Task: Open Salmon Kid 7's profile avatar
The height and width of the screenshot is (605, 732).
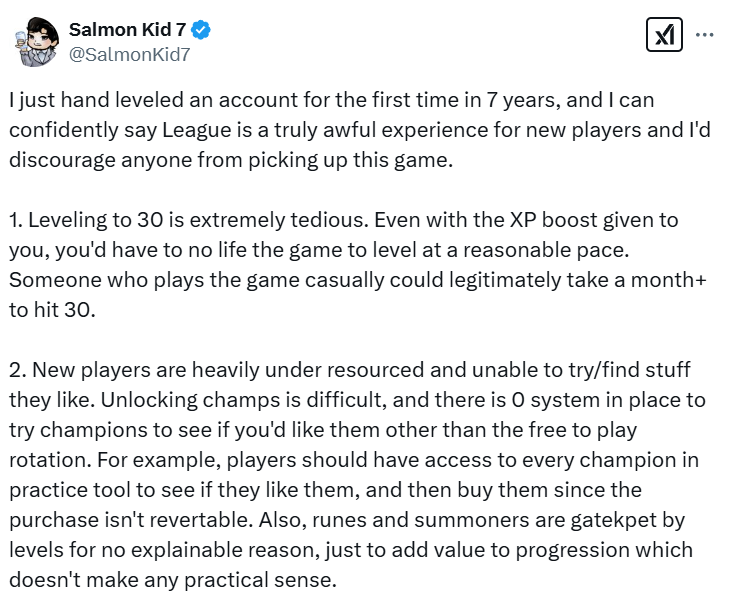Action: click(x=36, y=42)
